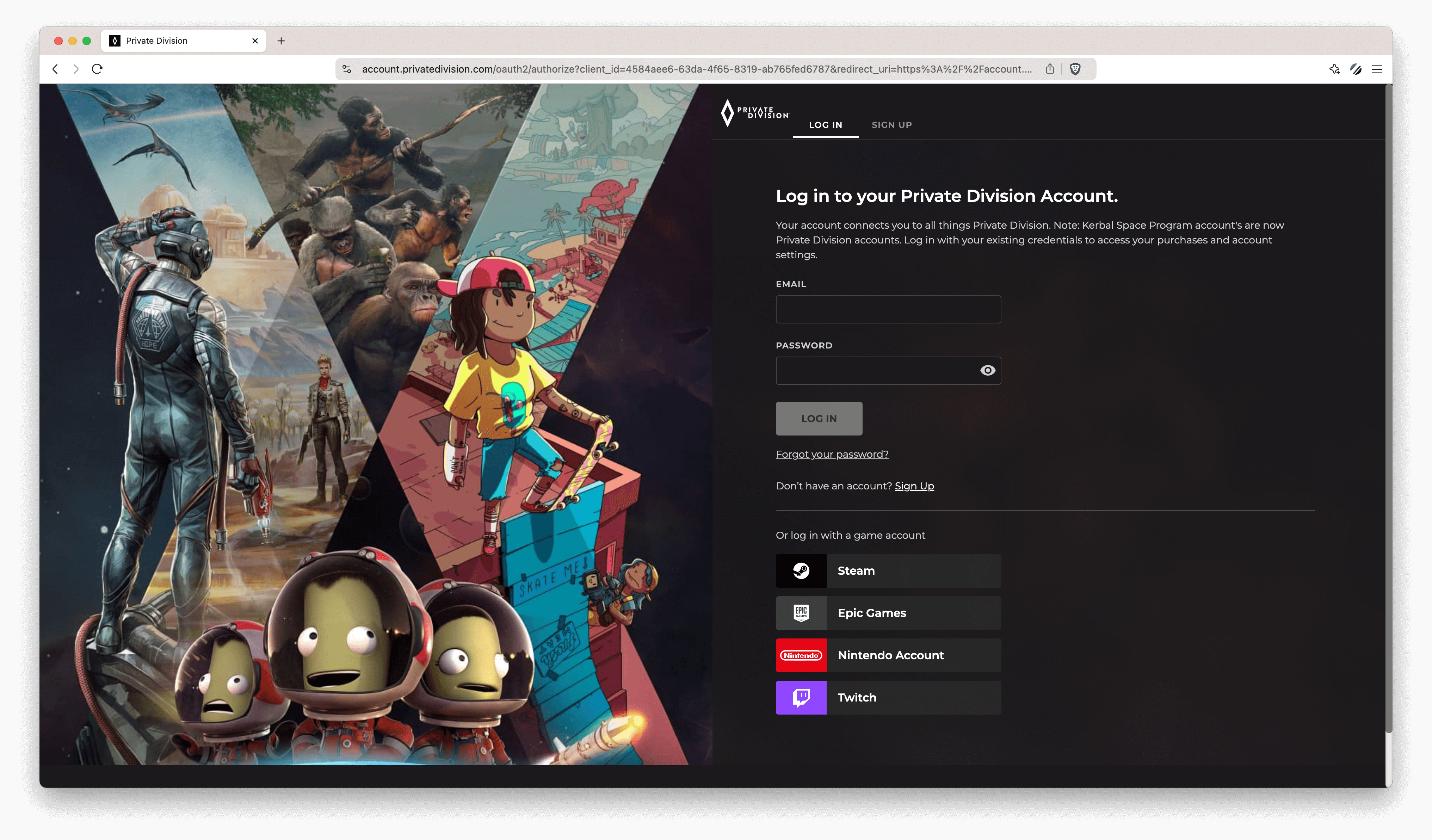Log in with Twitch
The image size is (1432, 840).
(x=888, y=697)
